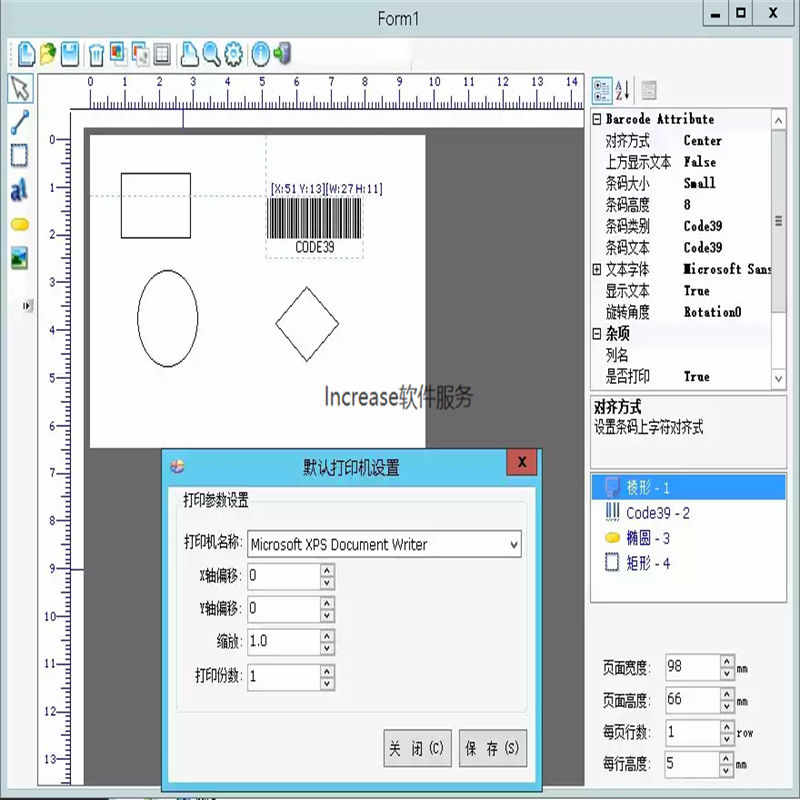The width and height of the screenshot is (800, 800).
Task: Select the yellow Ellipse tool
Action: pyautogui.click(x=20, y=224)
